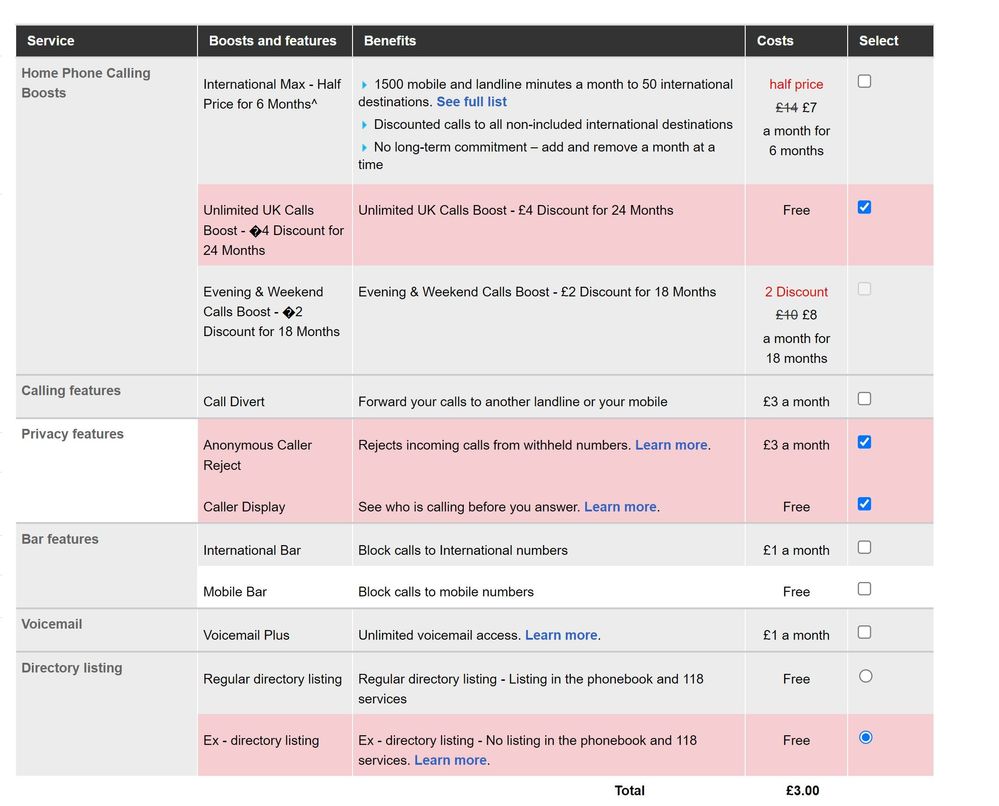Click the Voicemail Plus feature name
Viewport: 999px width, 806px height.
246,635
